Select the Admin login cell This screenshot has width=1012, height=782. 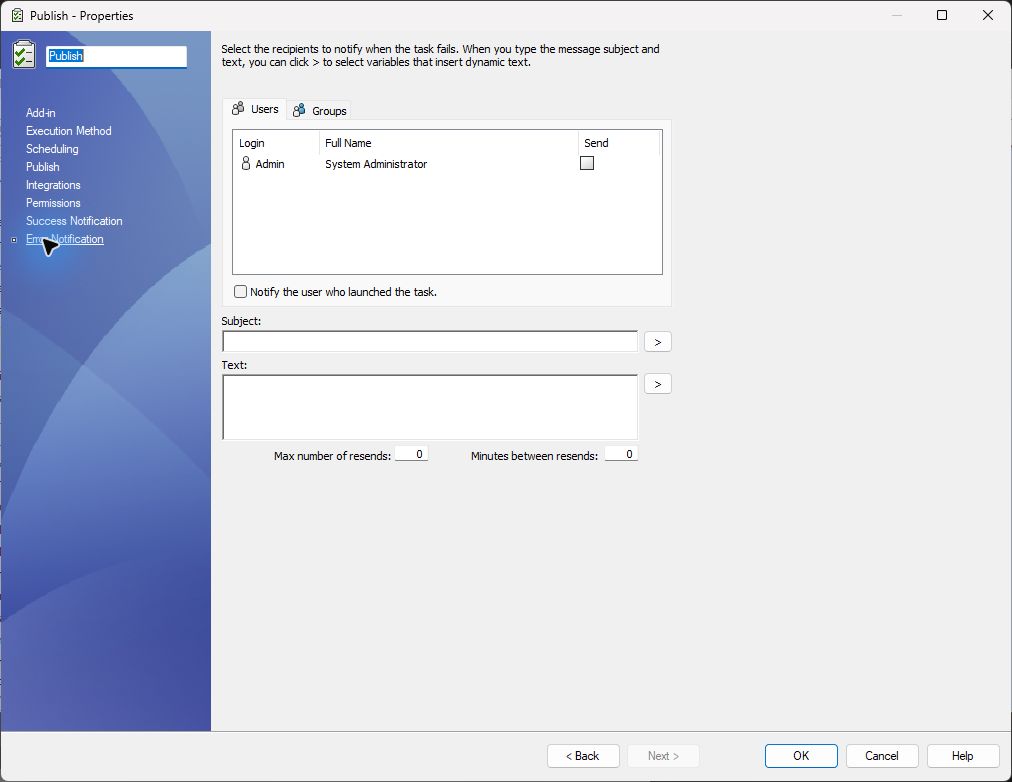[x=270, y=164]
